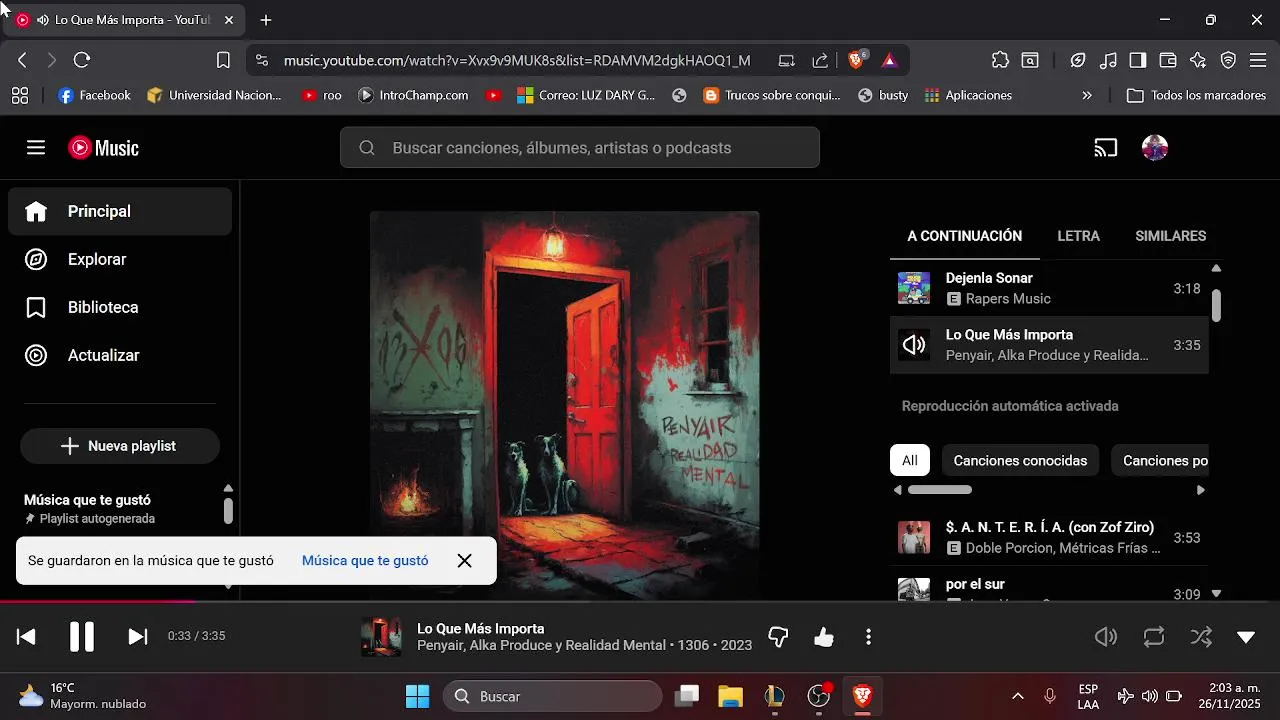Reload the page
Viewport: 1280px width, 720px height.
point(82,60)
